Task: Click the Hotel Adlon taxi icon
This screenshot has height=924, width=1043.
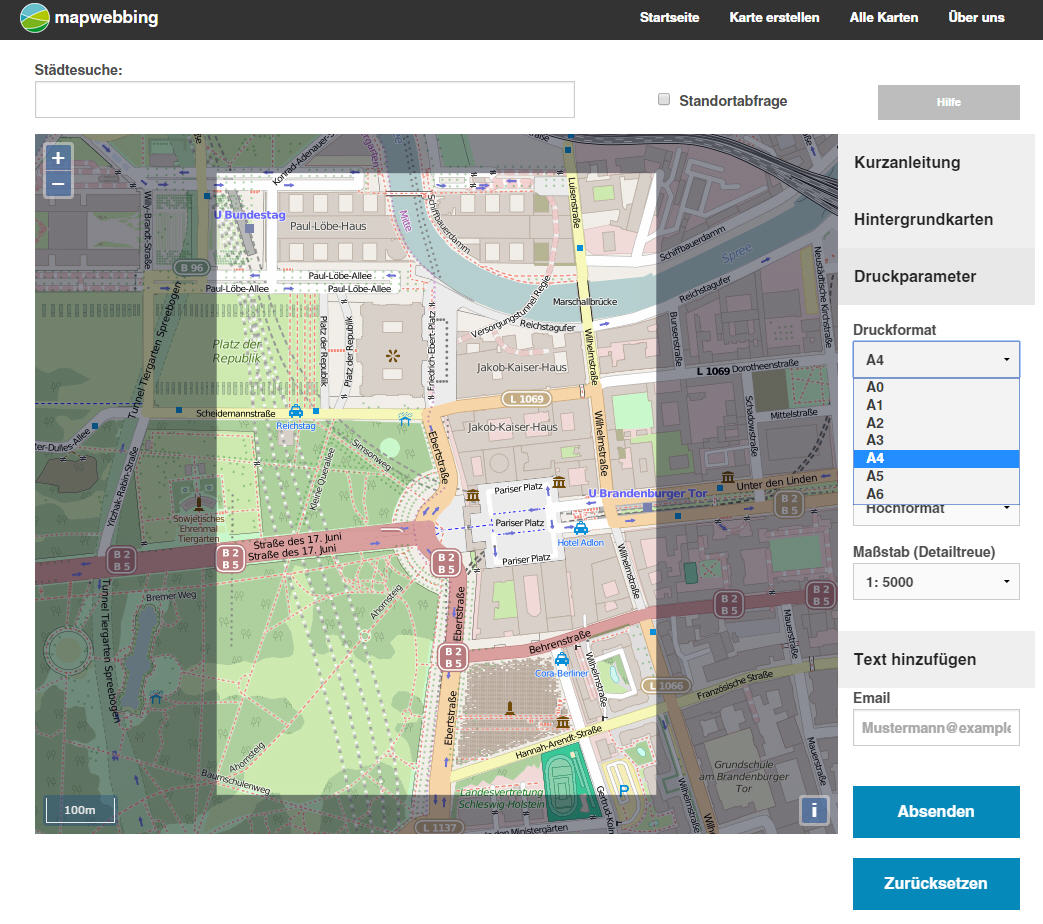Action: pyautogui.click(x=580, y=528)
